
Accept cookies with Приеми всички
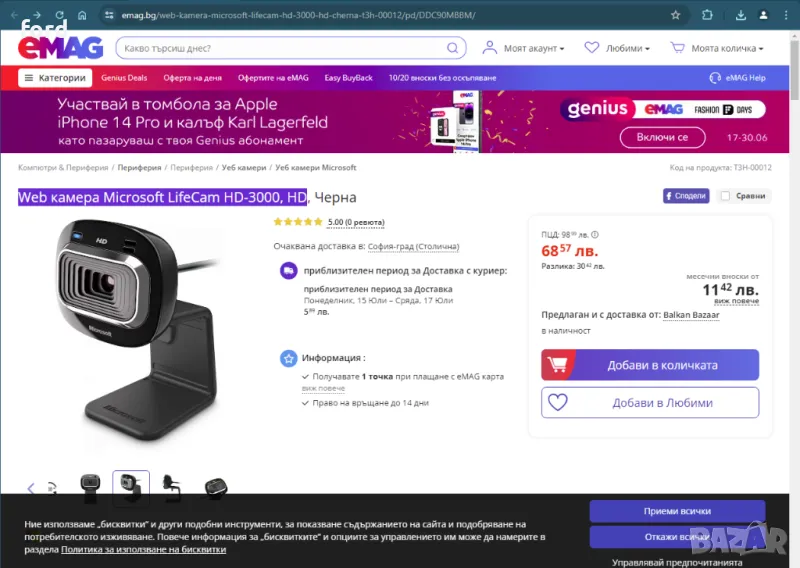pos(677,511)
